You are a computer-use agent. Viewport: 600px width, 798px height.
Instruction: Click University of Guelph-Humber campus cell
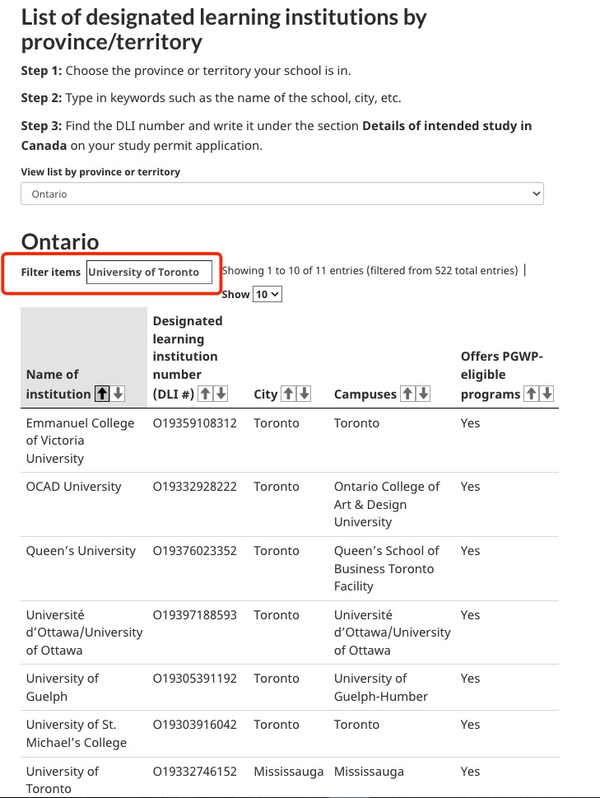click(381, 687)
